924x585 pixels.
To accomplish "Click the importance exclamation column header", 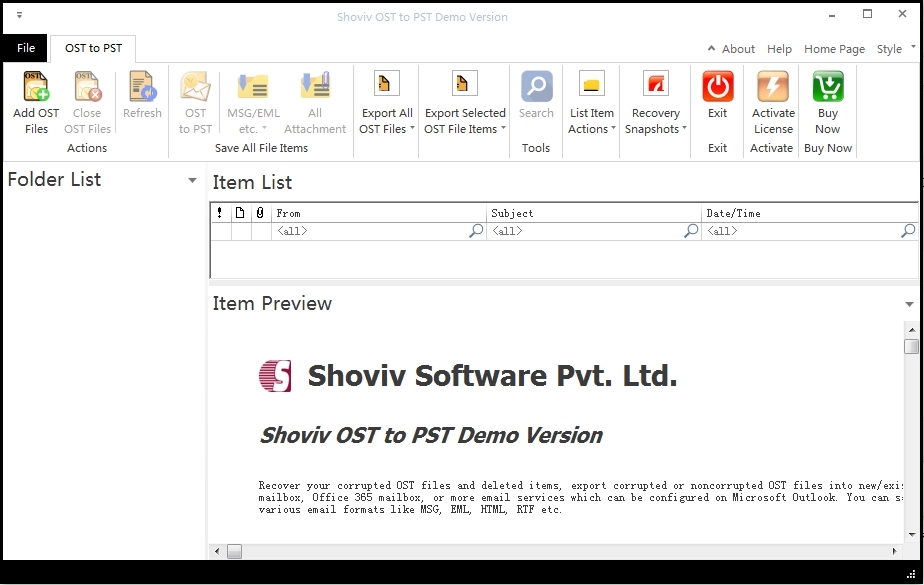I will coord(220,213).
